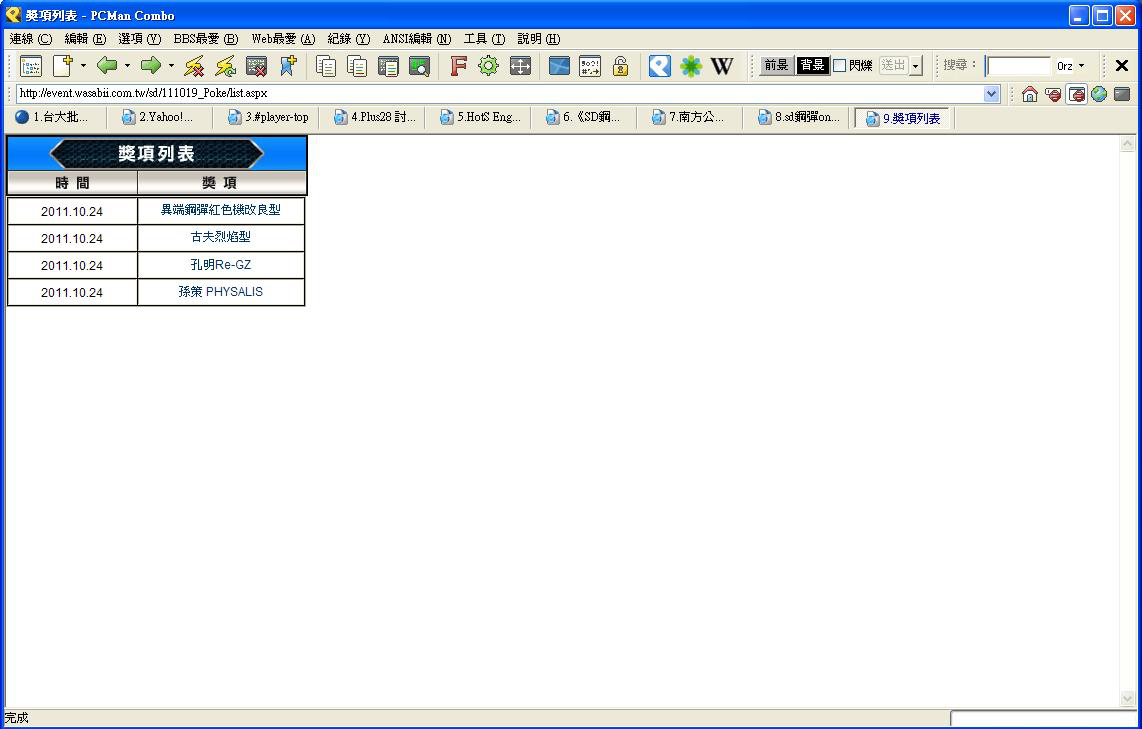Switch to tab 7.南方公...

click(690, 117)
